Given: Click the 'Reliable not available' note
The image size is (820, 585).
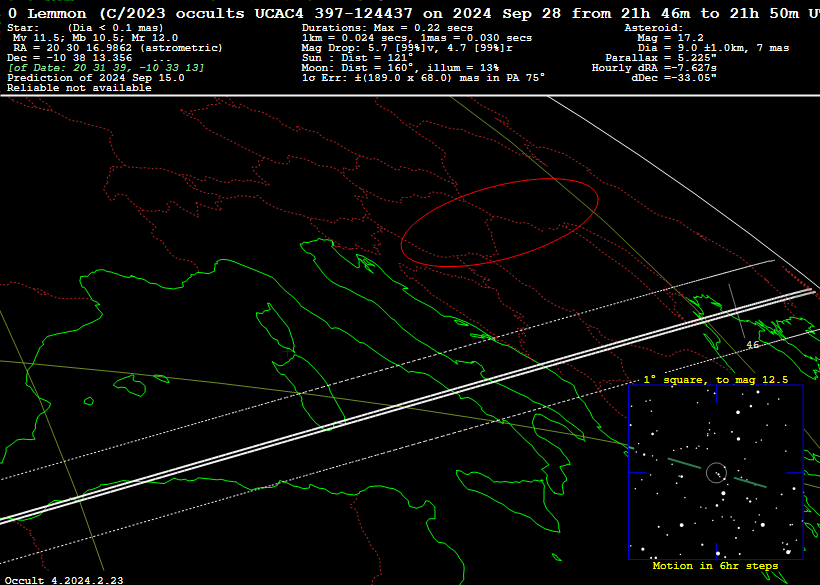Looking at the screenshot, I should click(x=79, y=88).
